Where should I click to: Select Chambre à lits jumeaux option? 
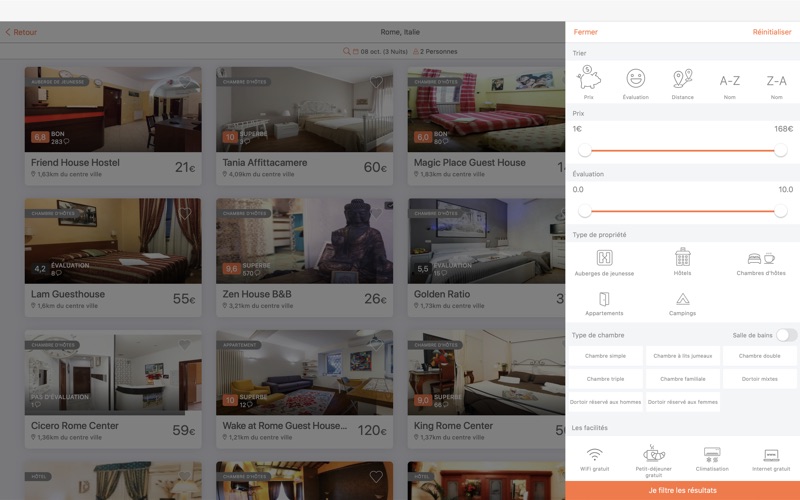point(683,356)
